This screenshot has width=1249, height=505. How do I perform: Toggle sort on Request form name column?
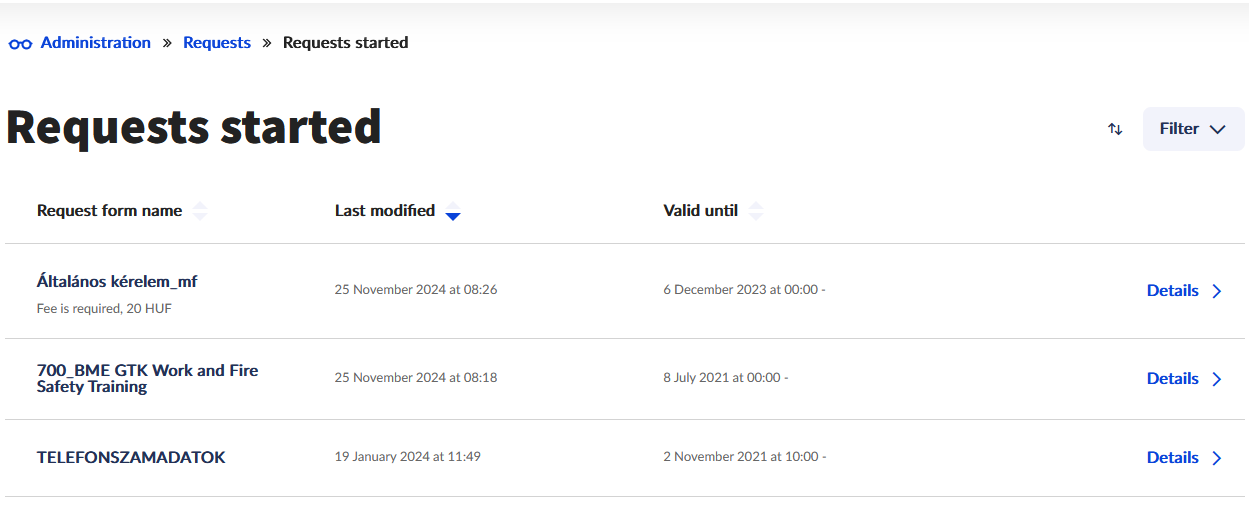200,211
